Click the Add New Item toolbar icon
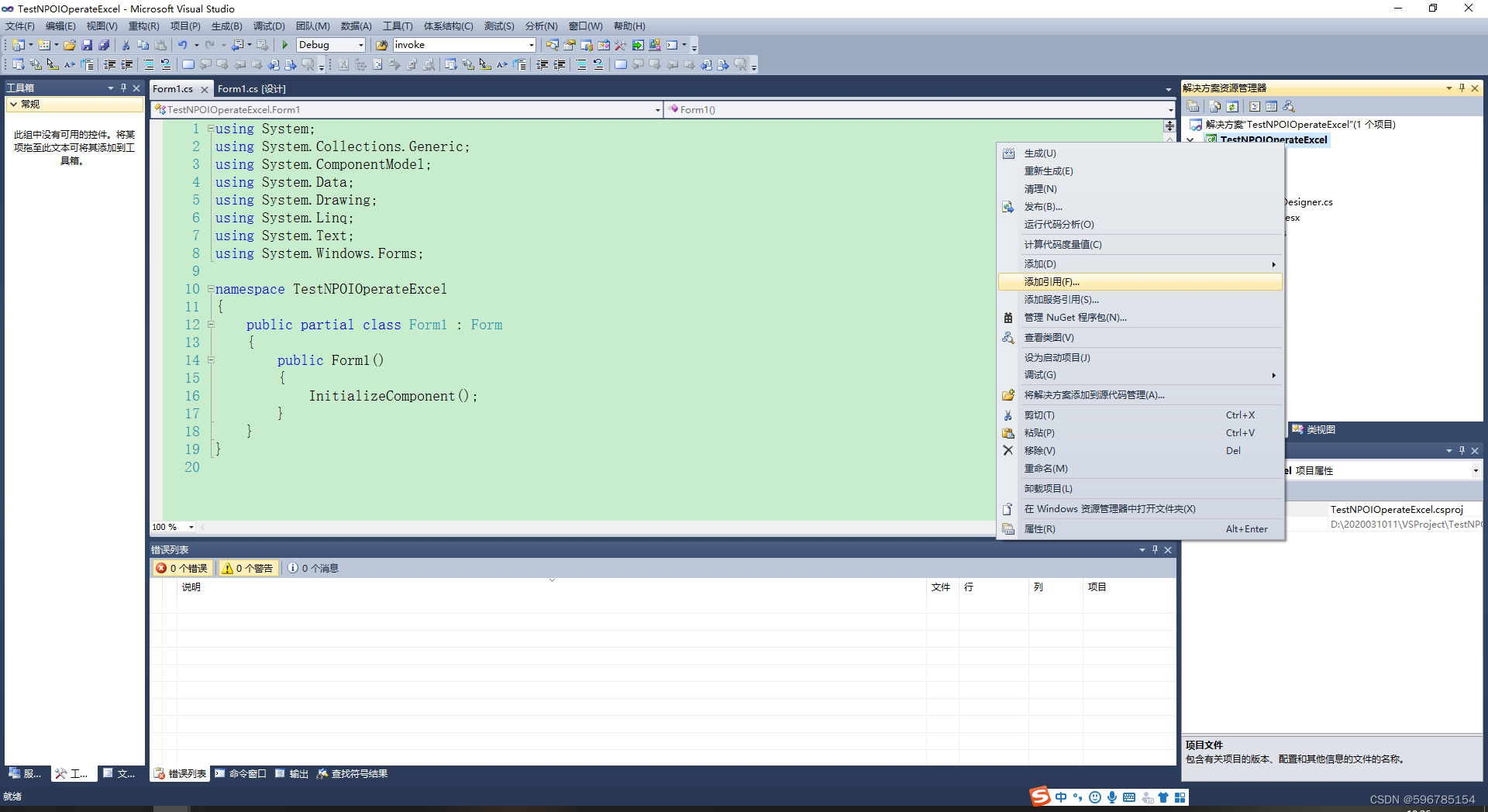Image resolution: width=1488 pixels, height=812 pixels. point(43,45)
